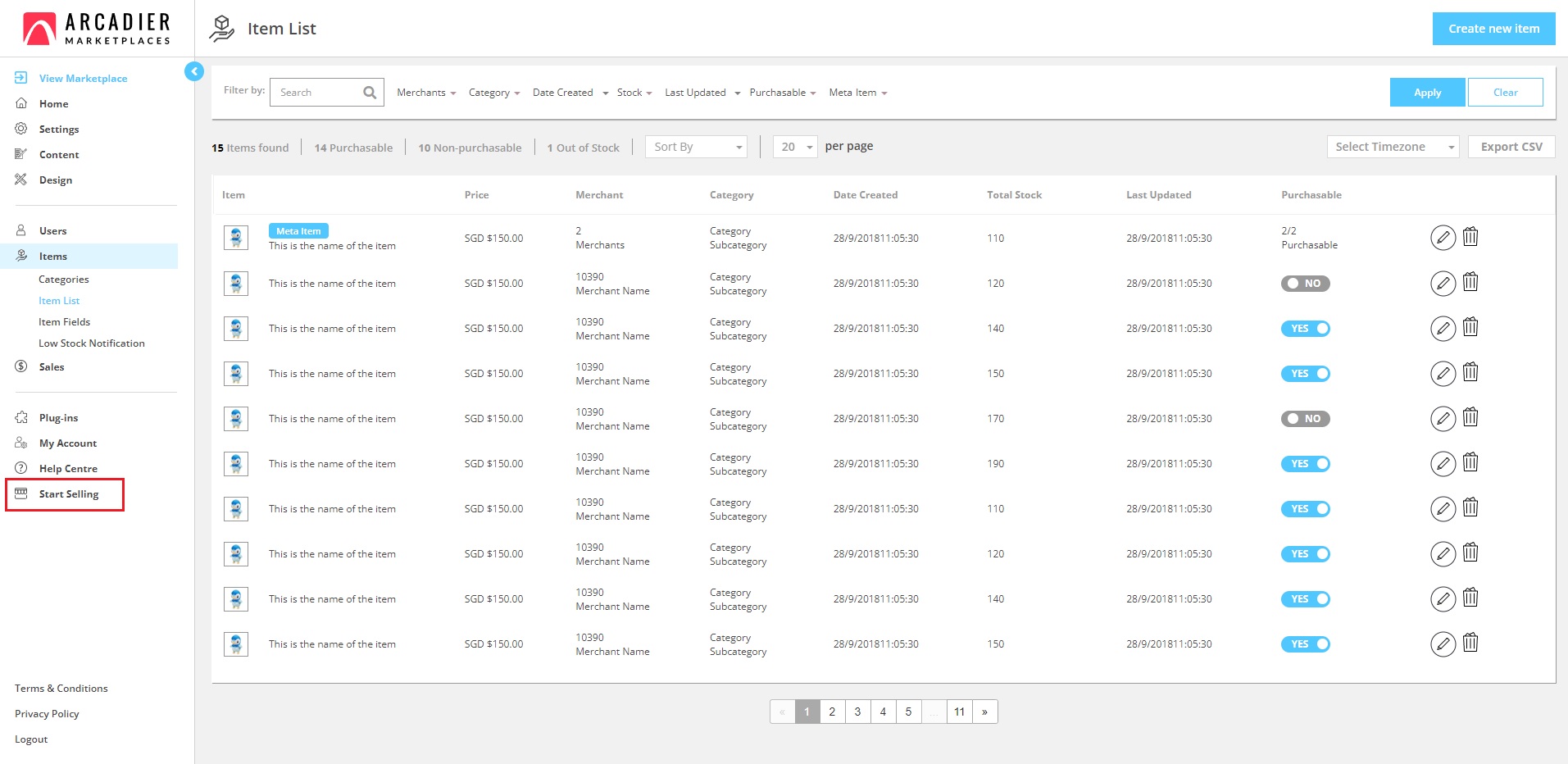Toggle purchasable on for the item with stock 170
The width and height of the screenshot is (1568, 764).
[x=1305, y=419]
